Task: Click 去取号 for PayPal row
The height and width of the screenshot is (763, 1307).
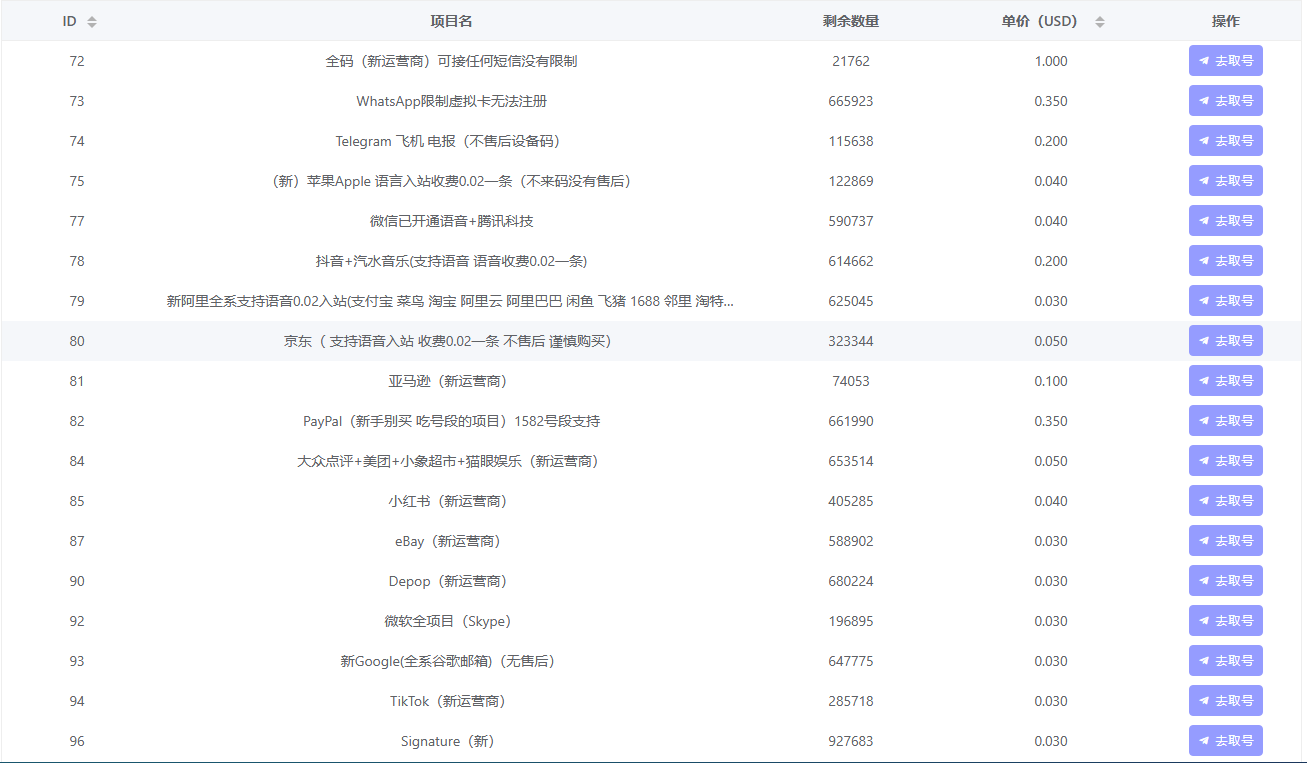Action: [x=1225, y=421]
